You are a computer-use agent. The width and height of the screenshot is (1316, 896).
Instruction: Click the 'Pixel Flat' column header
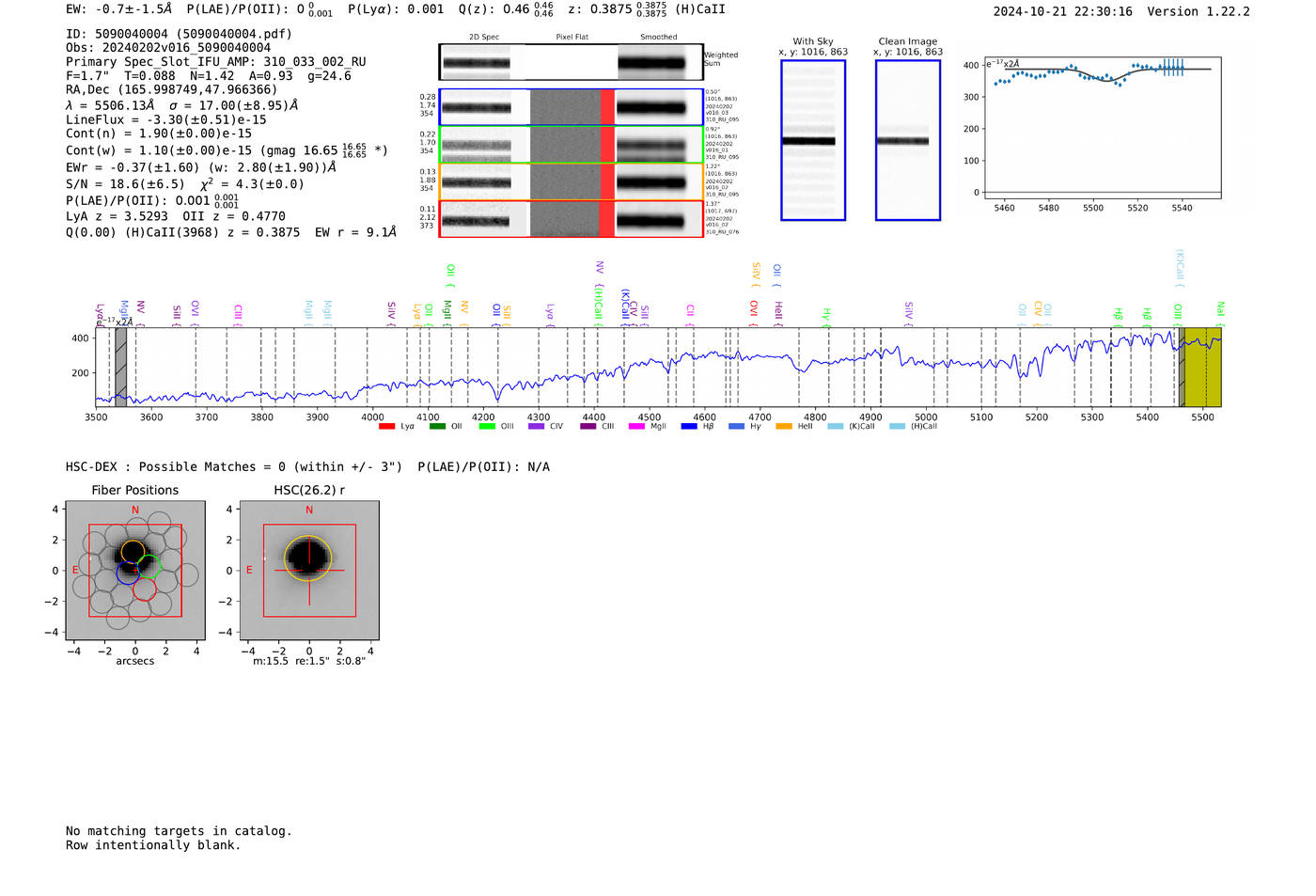[572, 38]
